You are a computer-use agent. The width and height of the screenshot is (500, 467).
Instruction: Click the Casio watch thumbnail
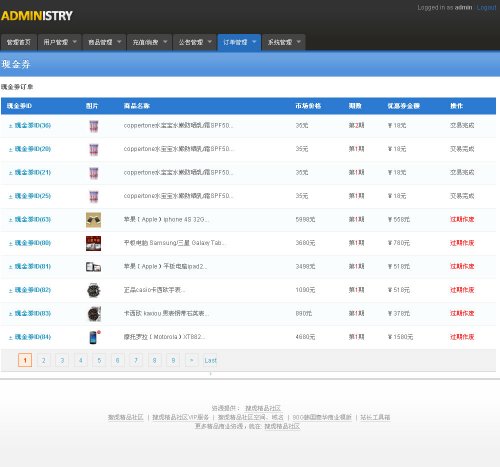click(x=94, y=290)
